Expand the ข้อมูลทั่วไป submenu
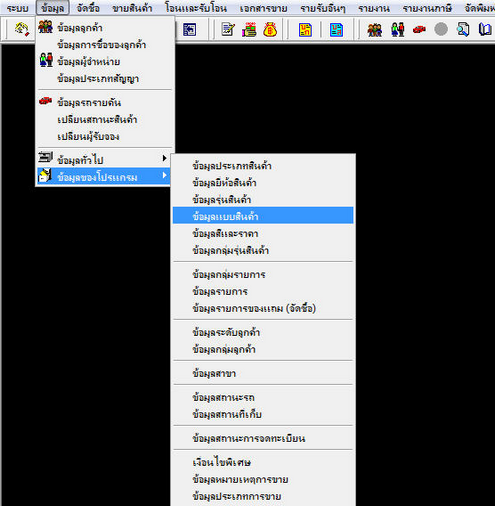 104,159
